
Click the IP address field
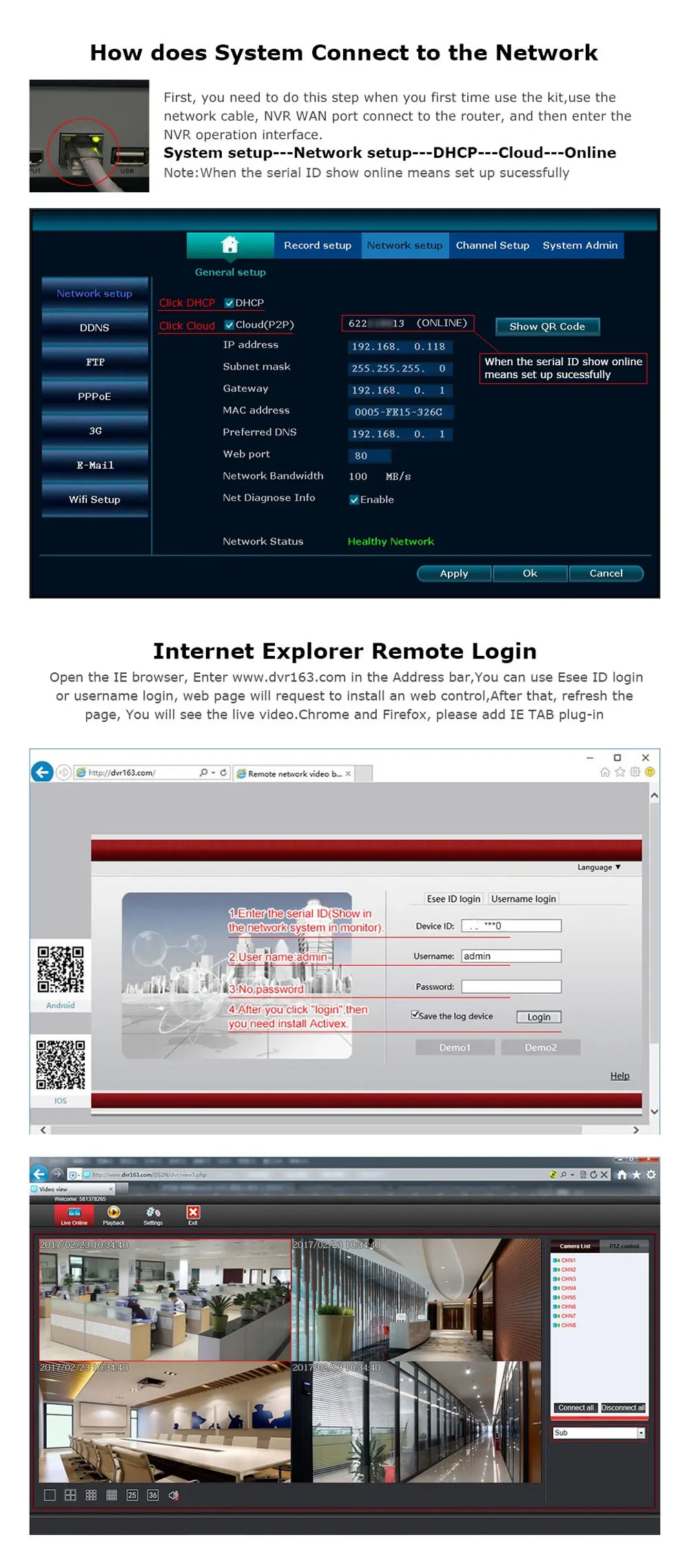click(x=400, y=347)
